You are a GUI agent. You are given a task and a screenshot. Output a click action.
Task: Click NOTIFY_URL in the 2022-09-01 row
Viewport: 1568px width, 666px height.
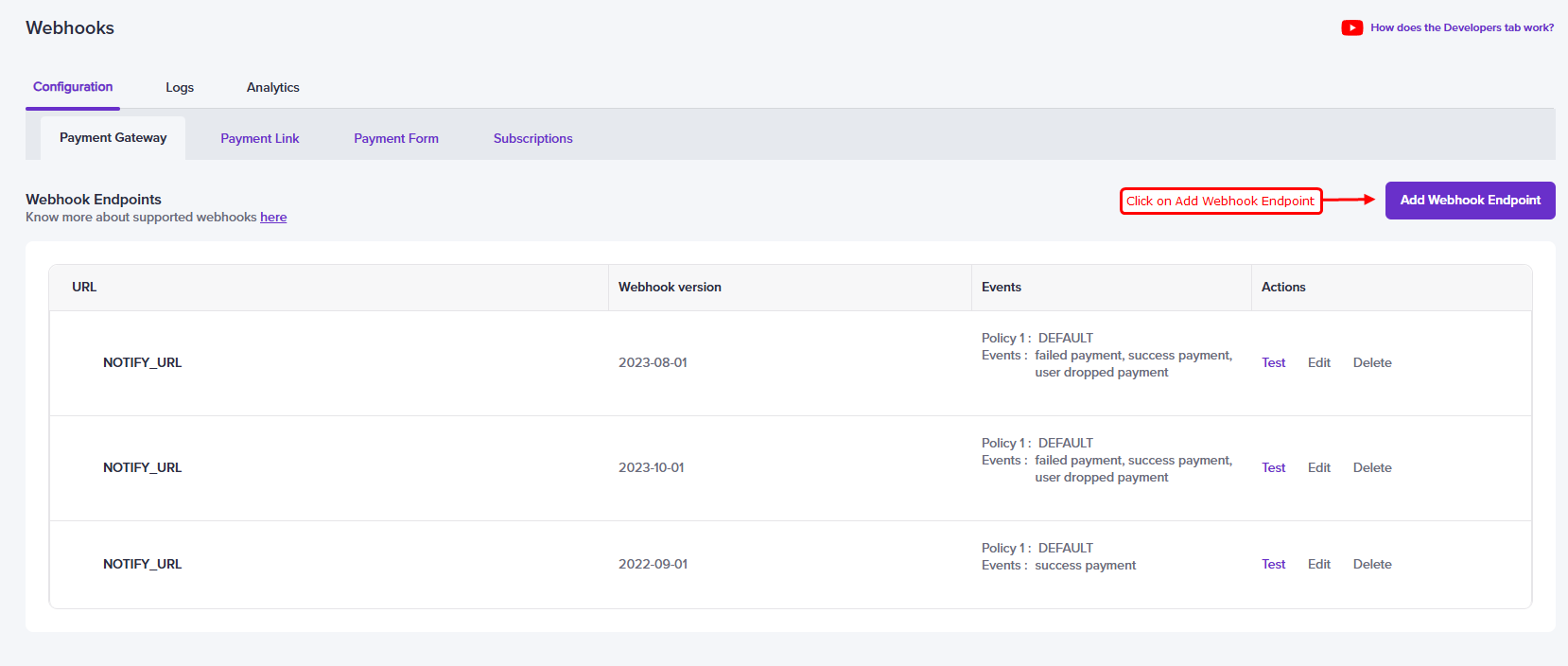[142, 564]
